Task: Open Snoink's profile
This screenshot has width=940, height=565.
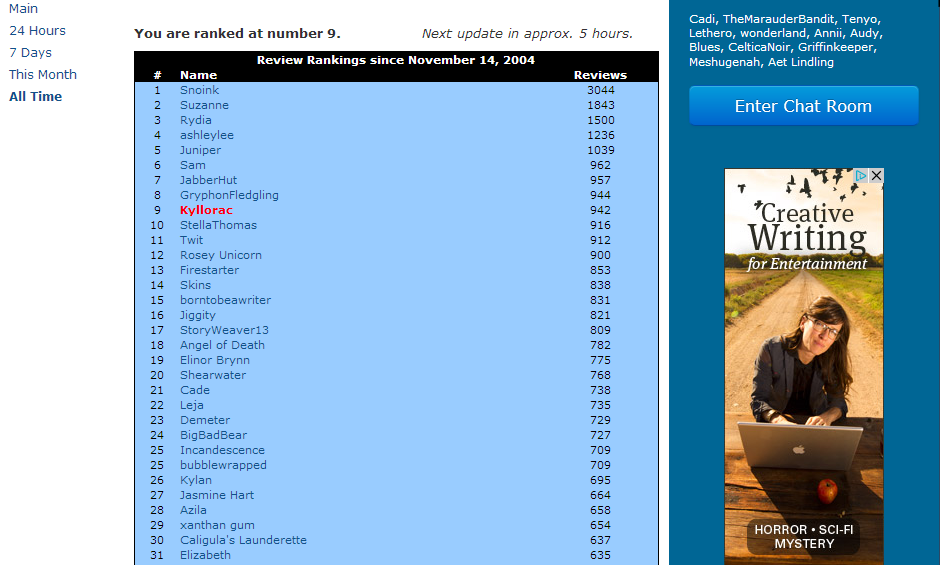Action: click(200, 90)
